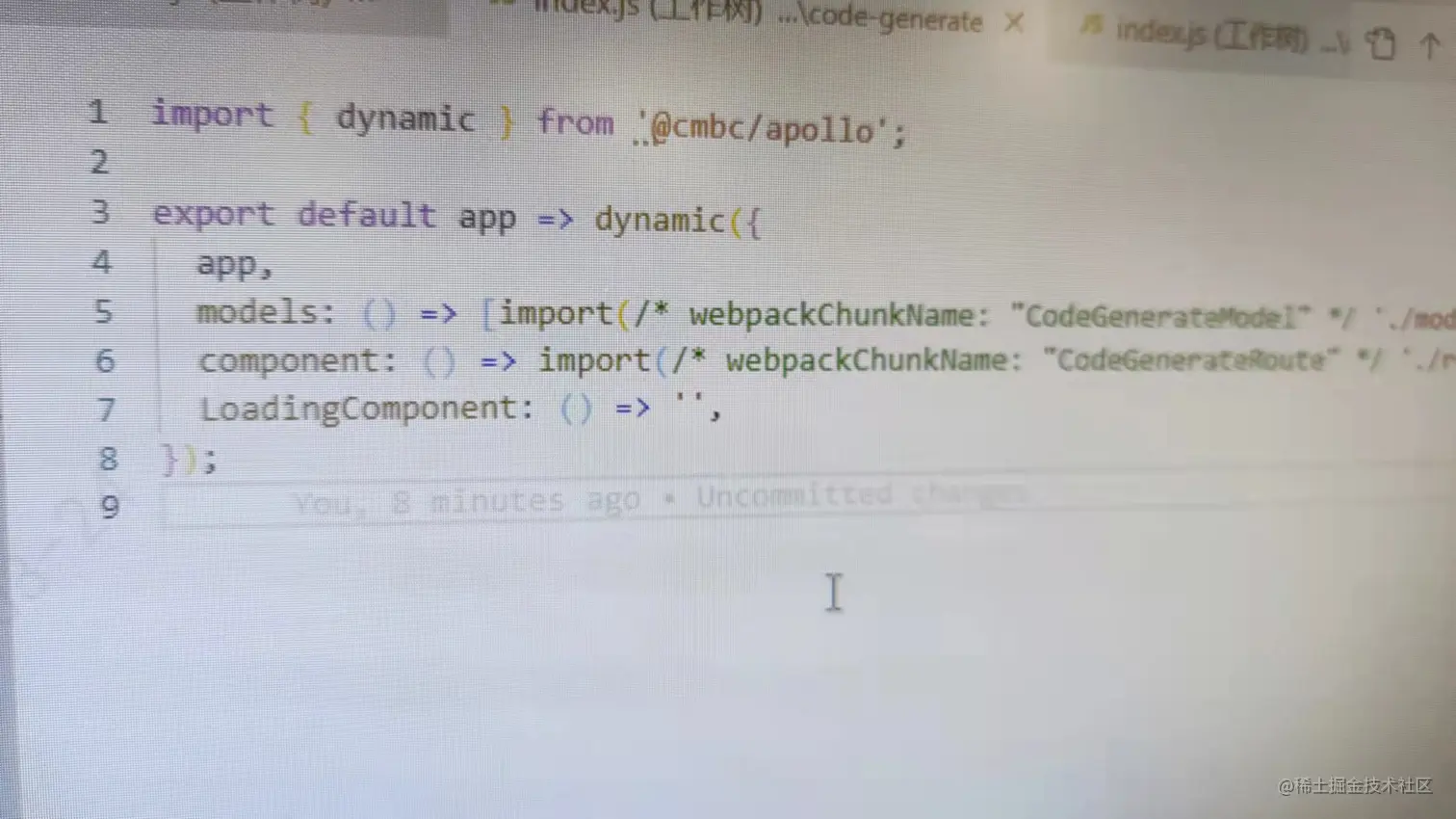1456x819 pixels.
Task: Click line number 5 in gutter
Action: (103, 311)
